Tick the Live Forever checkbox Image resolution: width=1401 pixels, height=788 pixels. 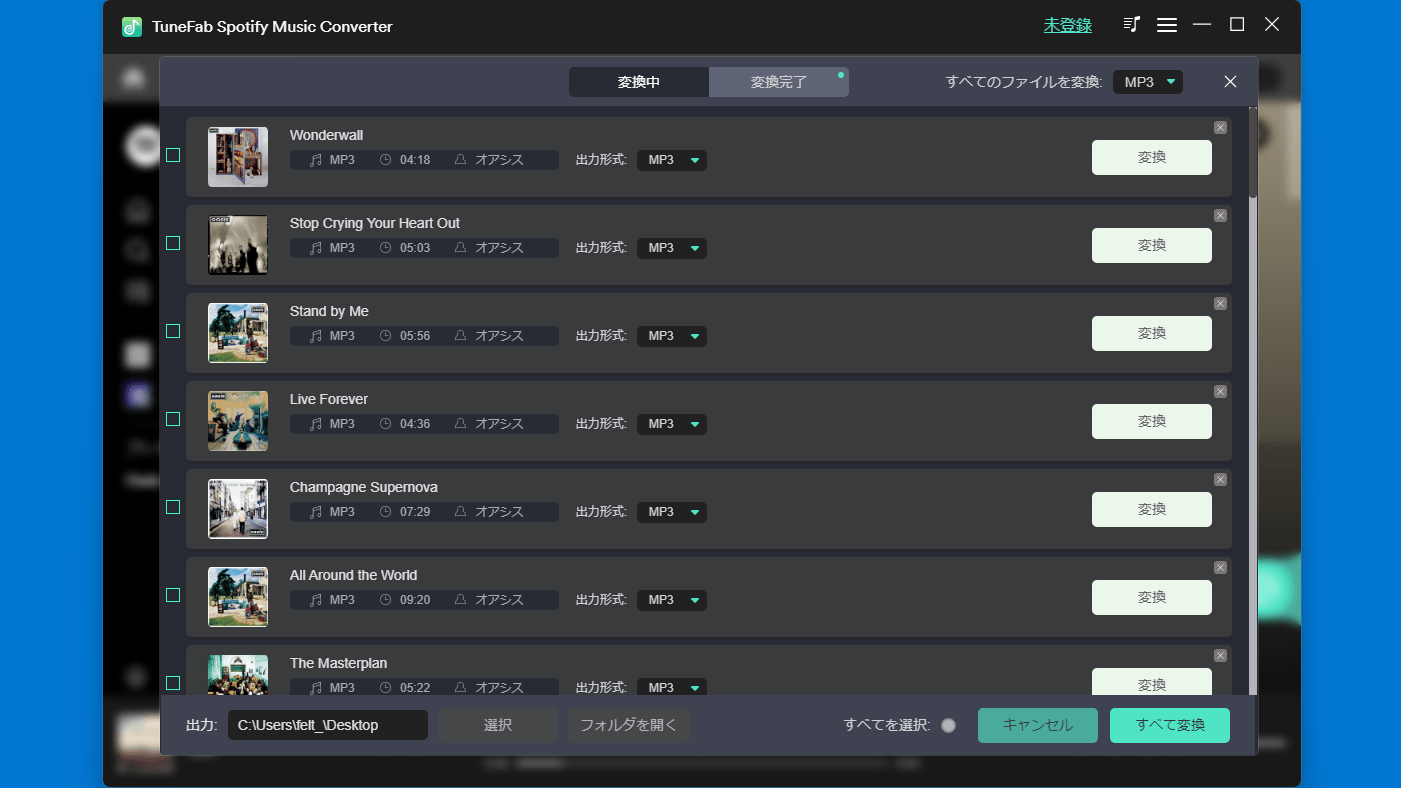[x=173, y=419]
